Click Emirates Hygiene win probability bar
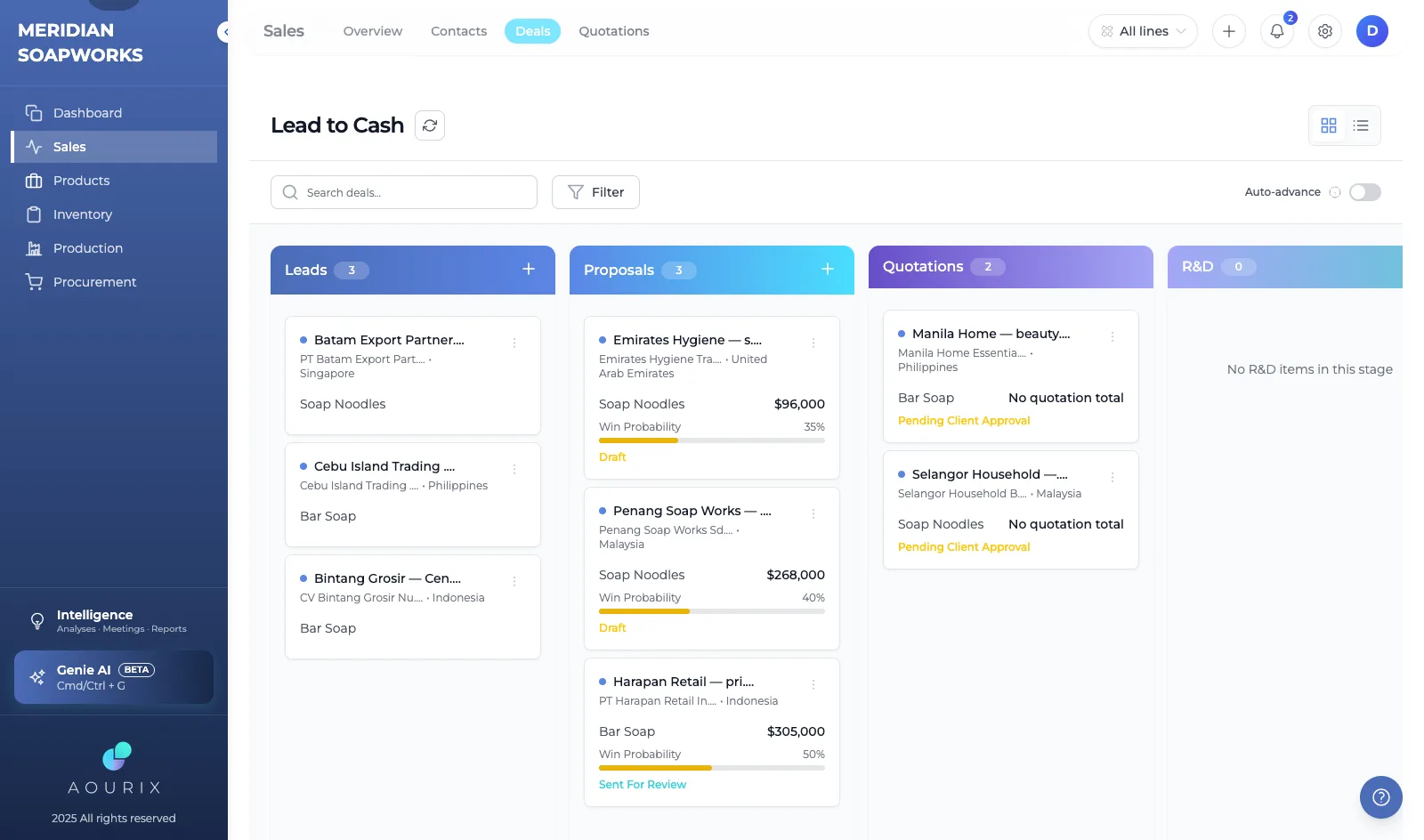The width and height of the screenshot is (1424, 840). (x=712, y=440)
